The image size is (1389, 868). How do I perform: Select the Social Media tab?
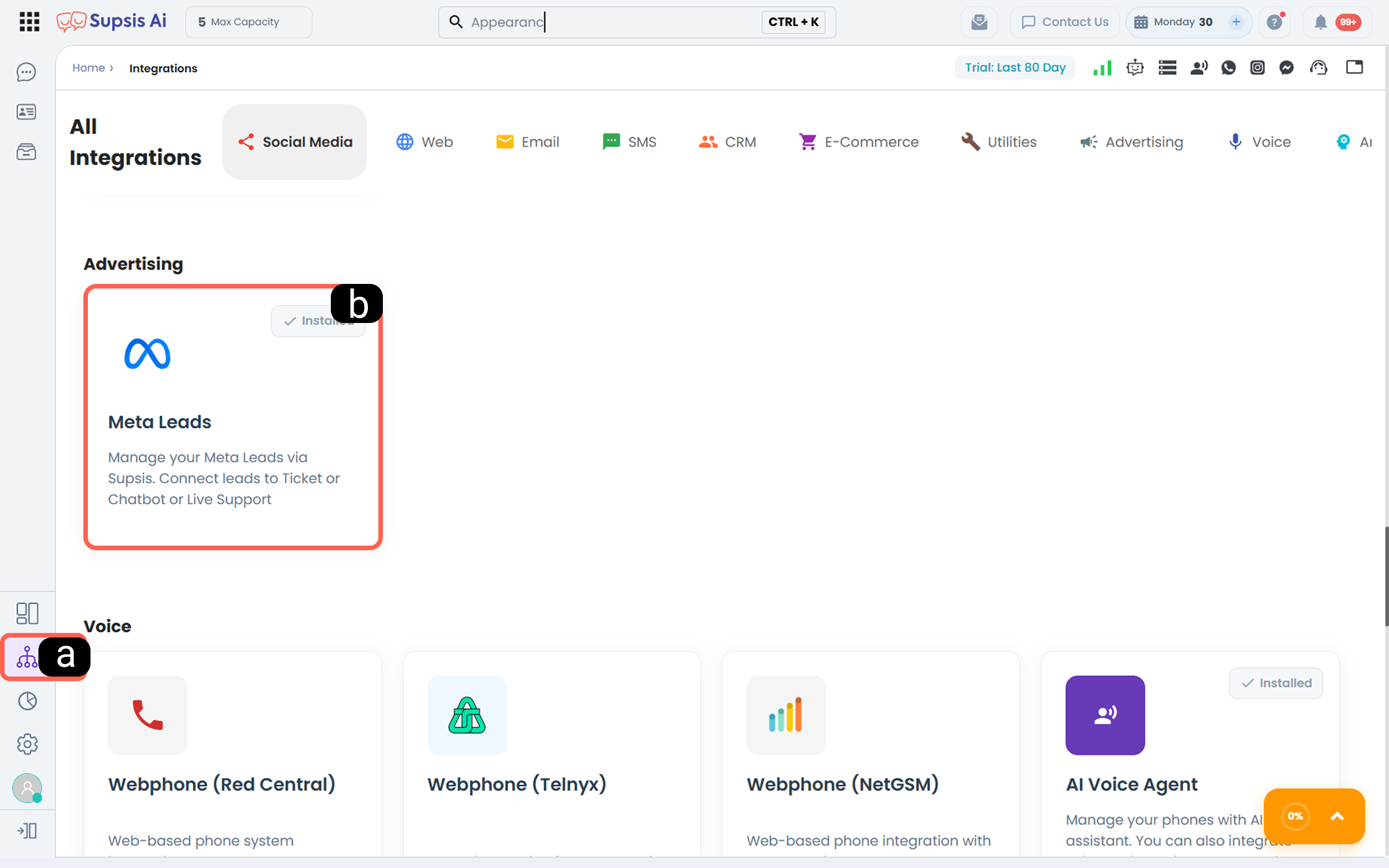294,142
